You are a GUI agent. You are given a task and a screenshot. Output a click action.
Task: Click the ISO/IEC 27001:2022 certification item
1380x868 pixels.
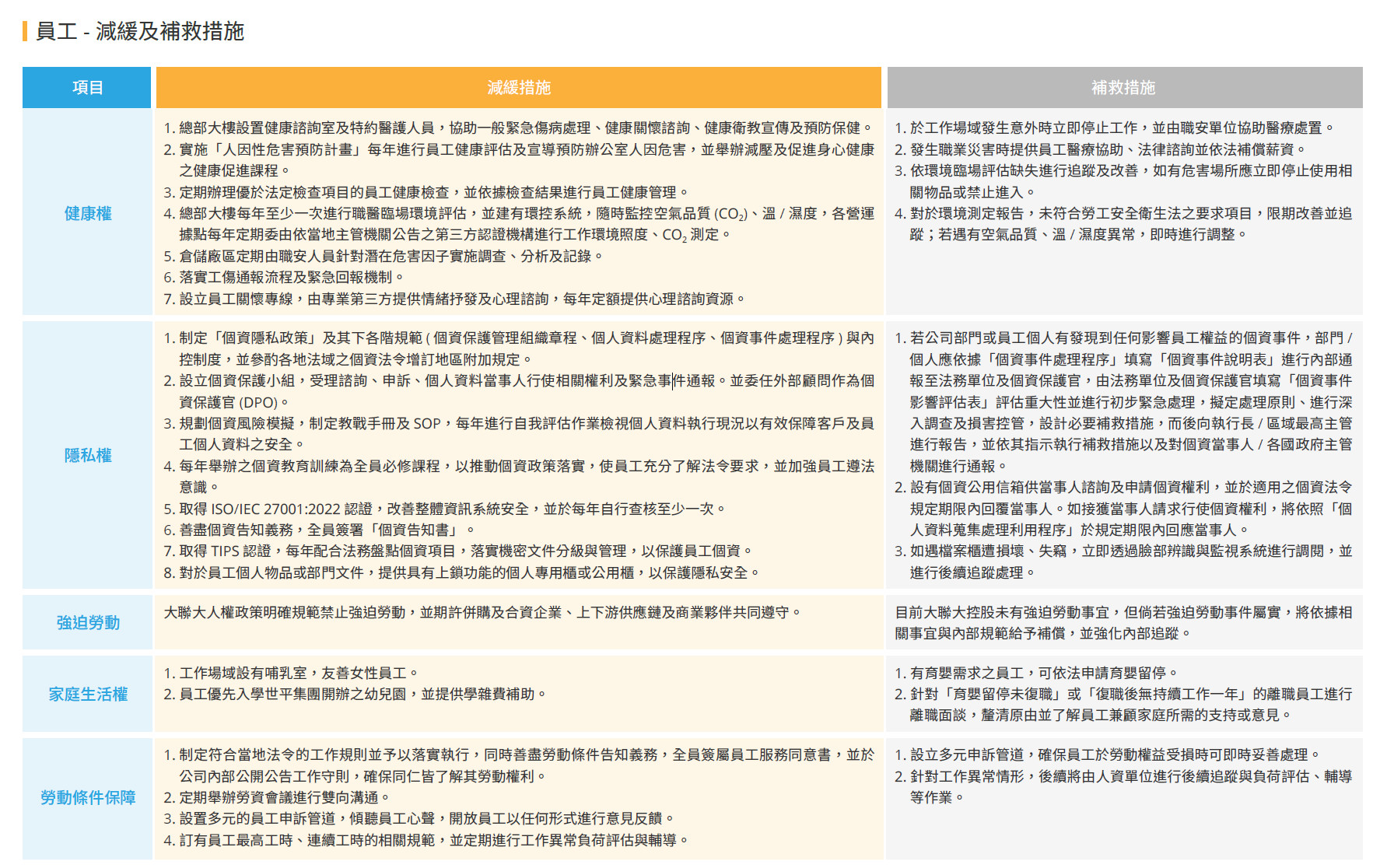443,509
